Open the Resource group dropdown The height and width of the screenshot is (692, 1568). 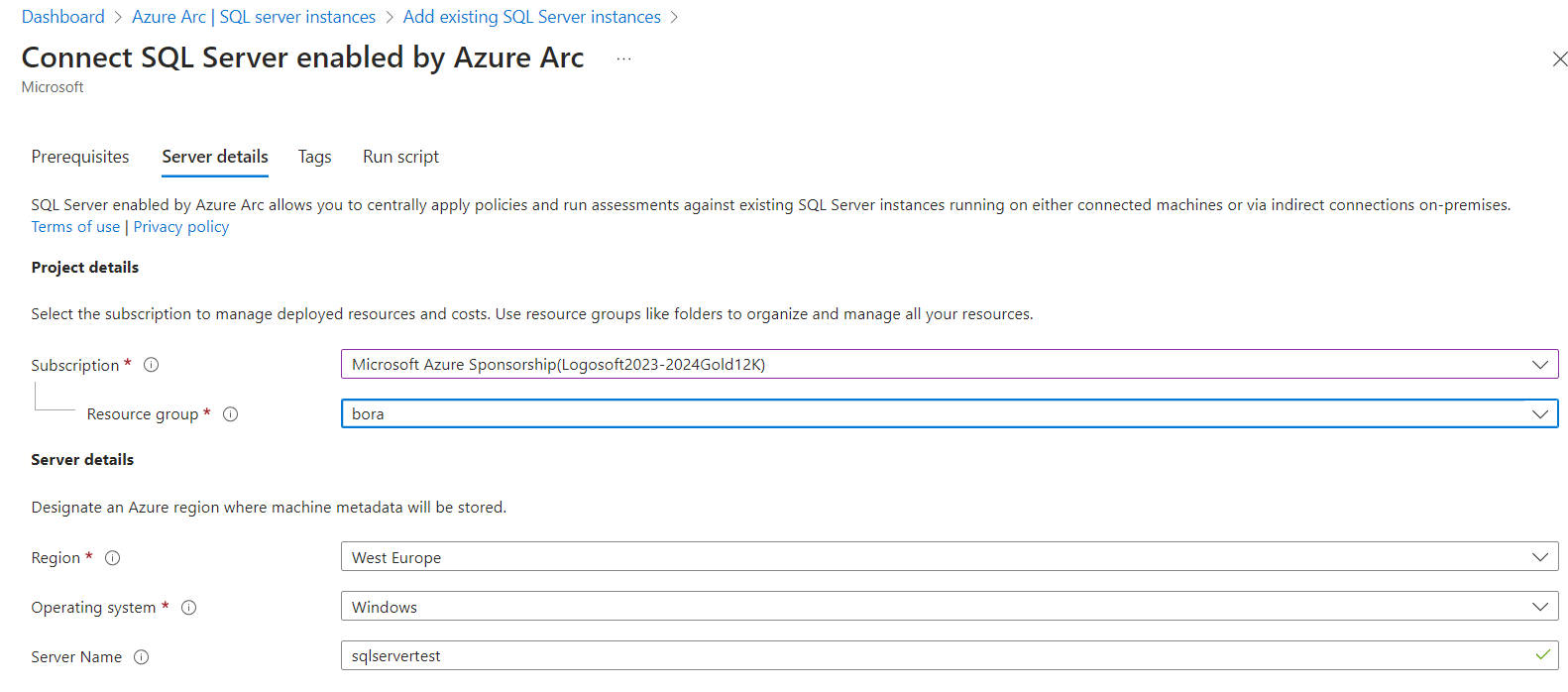(x=949, y=414)
